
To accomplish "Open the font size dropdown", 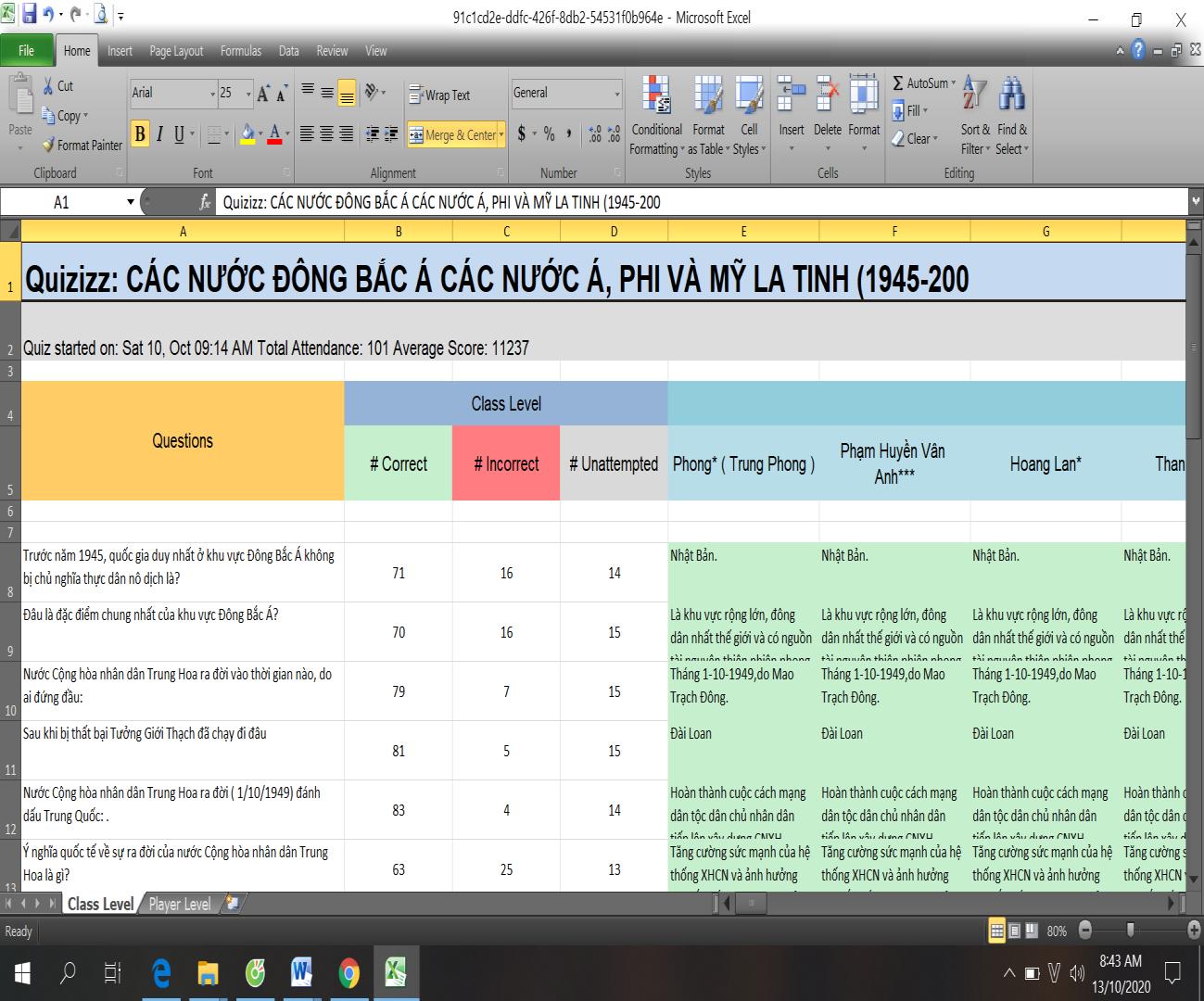I will pos(248,94).
